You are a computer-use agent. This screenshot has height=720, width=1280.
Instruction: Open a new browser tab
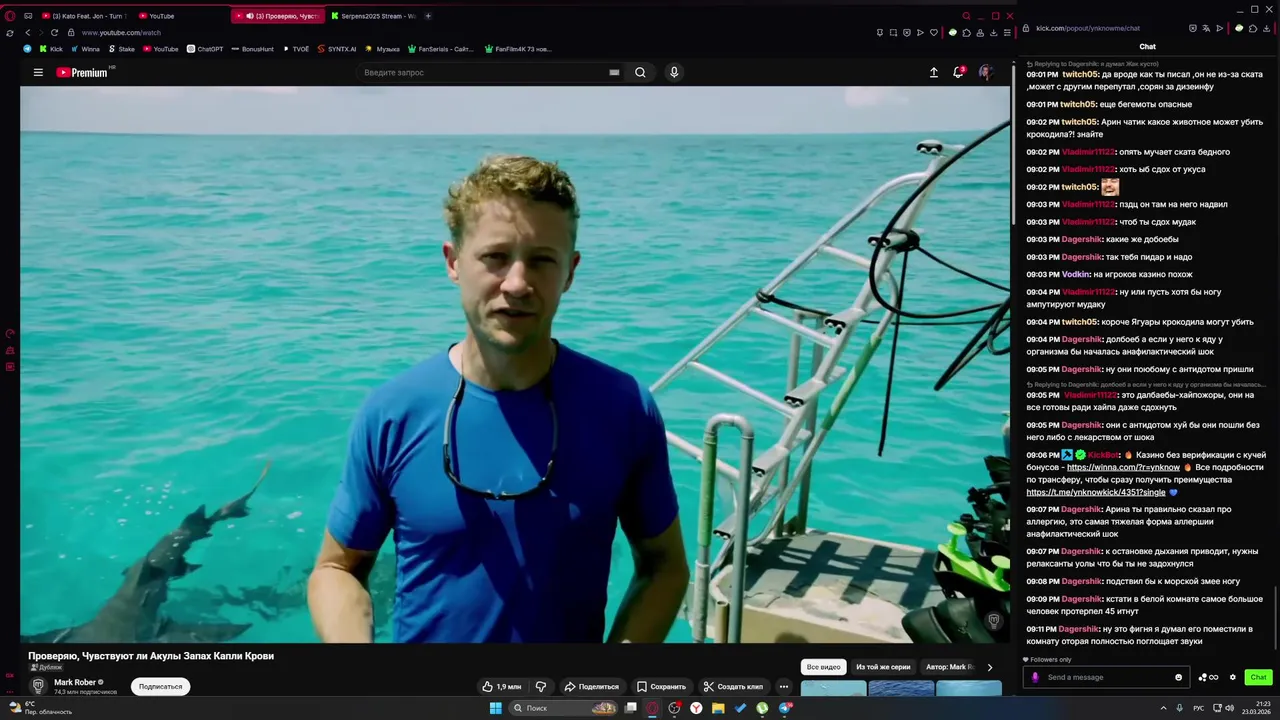click(x=428, y=16)
